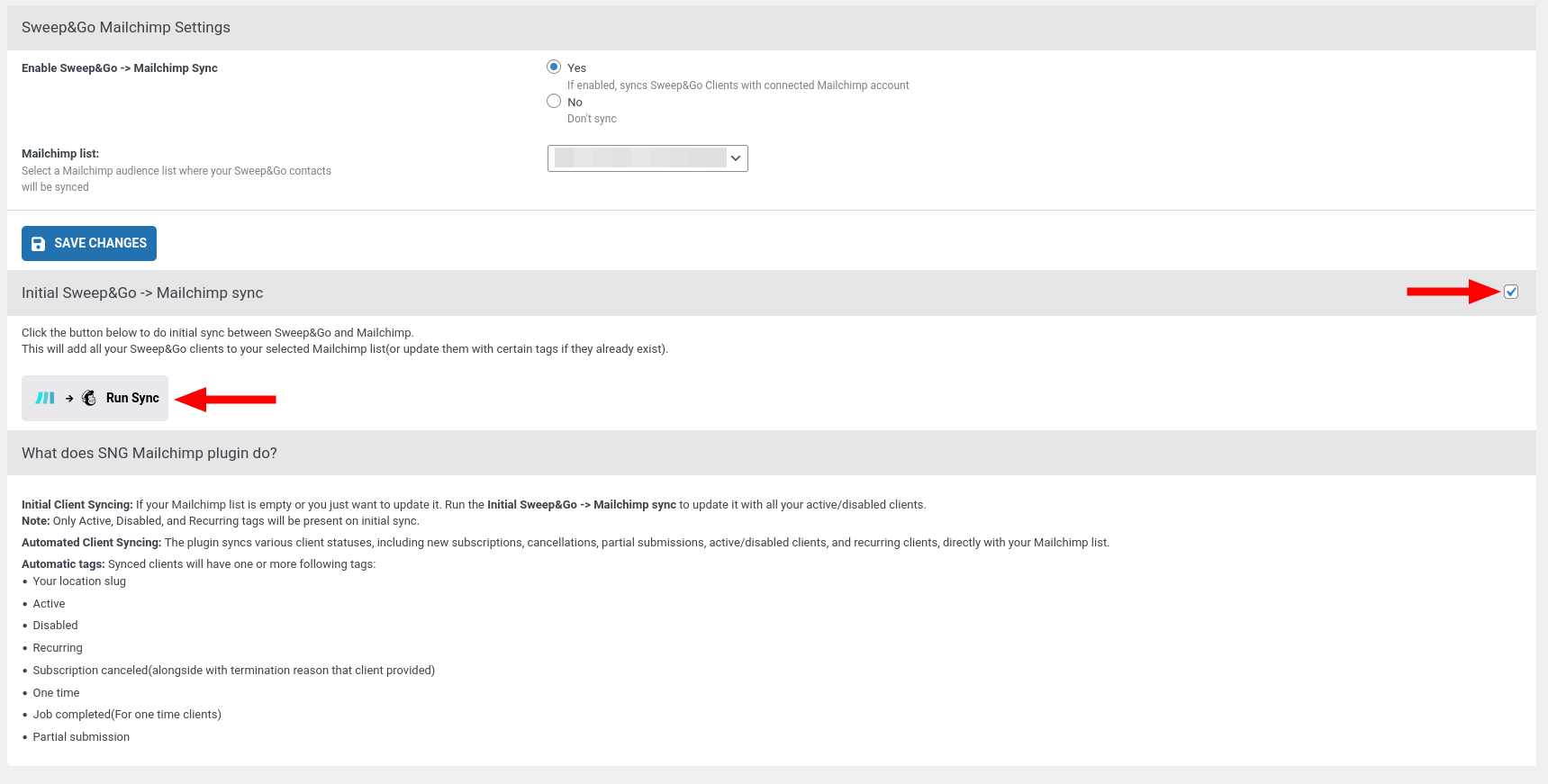Select the "Yes" radio button
Screen dimensions: 1548x784
tap(554, 68)
